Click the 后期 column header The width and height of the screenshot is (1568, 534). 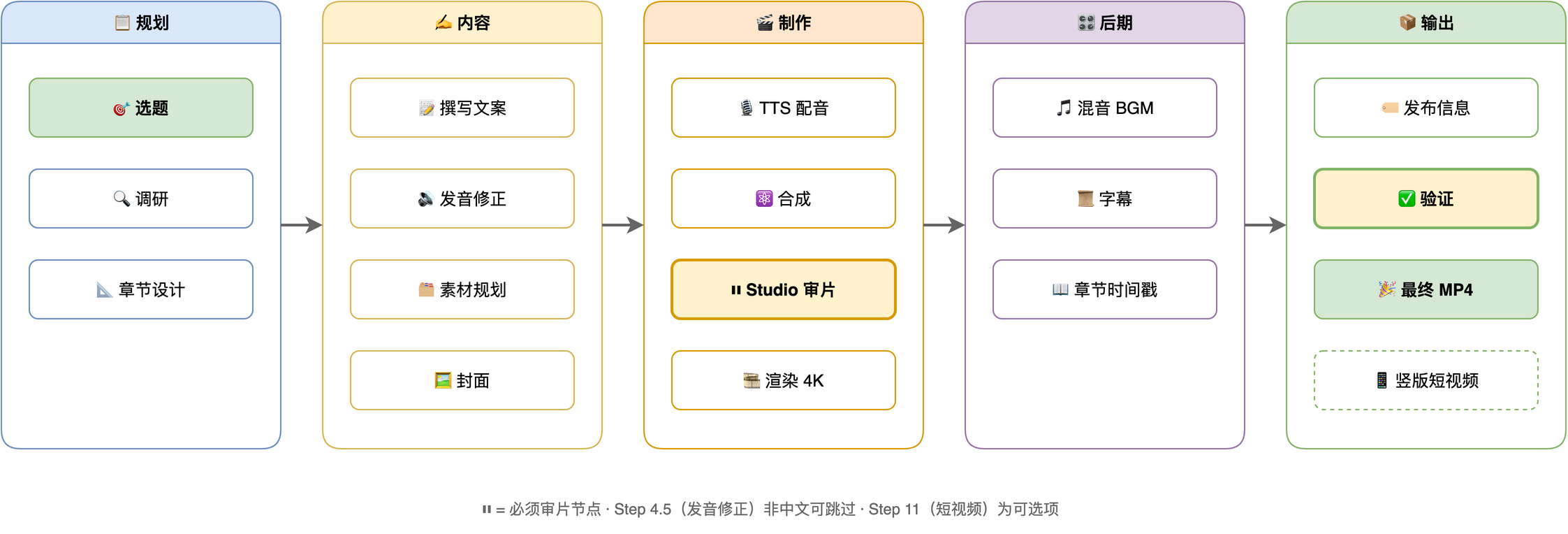(x=1105, y=22)
